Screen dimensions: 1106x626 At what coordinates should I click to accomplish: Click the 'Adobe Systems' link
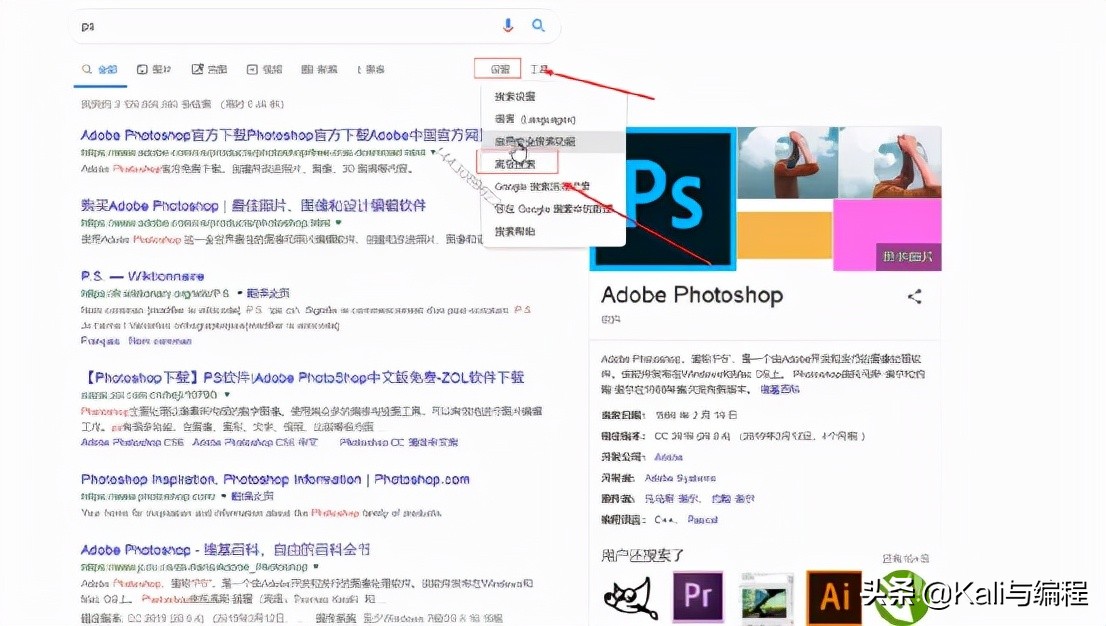[x=680, y=478]
